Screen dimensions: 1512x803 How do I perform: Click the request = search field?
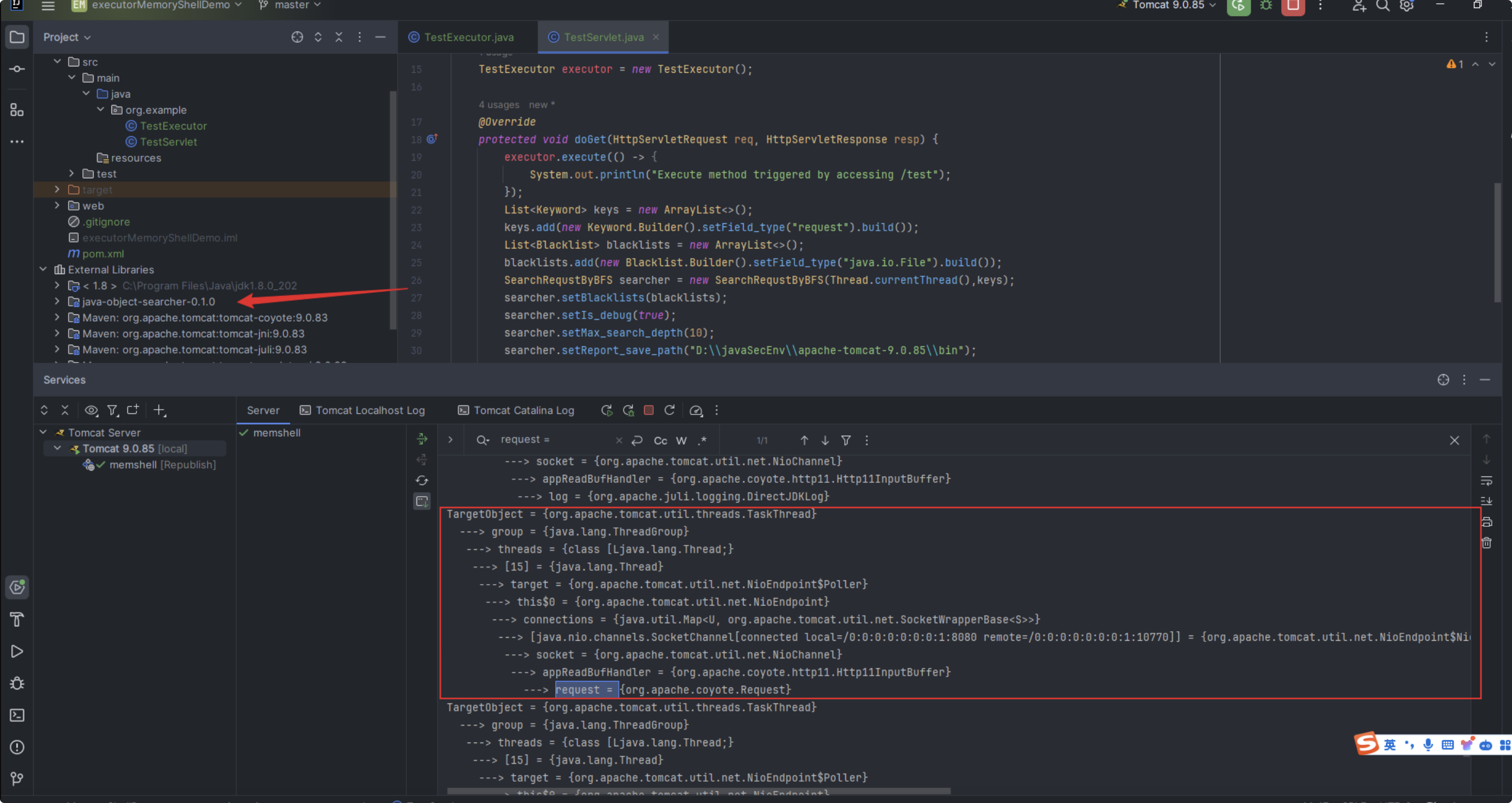pos(555,440)
